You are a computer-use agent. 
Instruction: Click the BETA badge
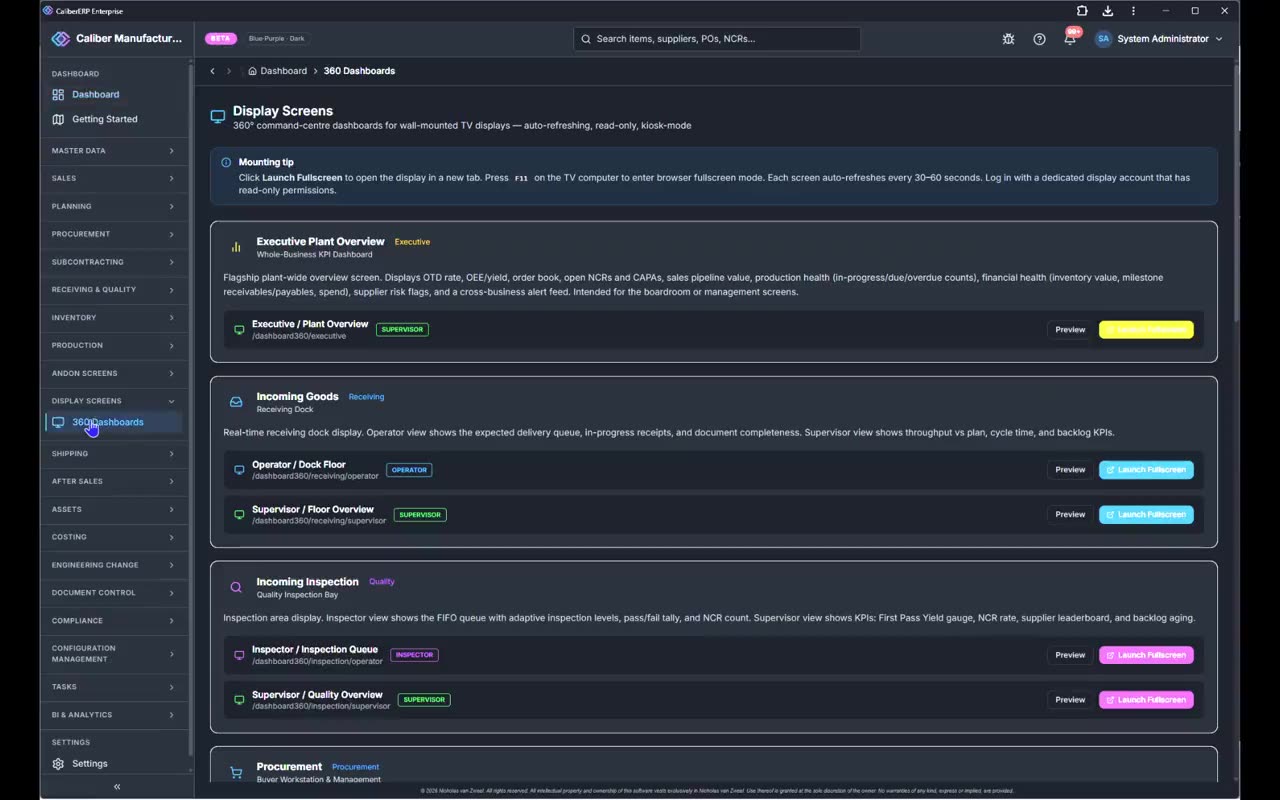pos(221,39)
